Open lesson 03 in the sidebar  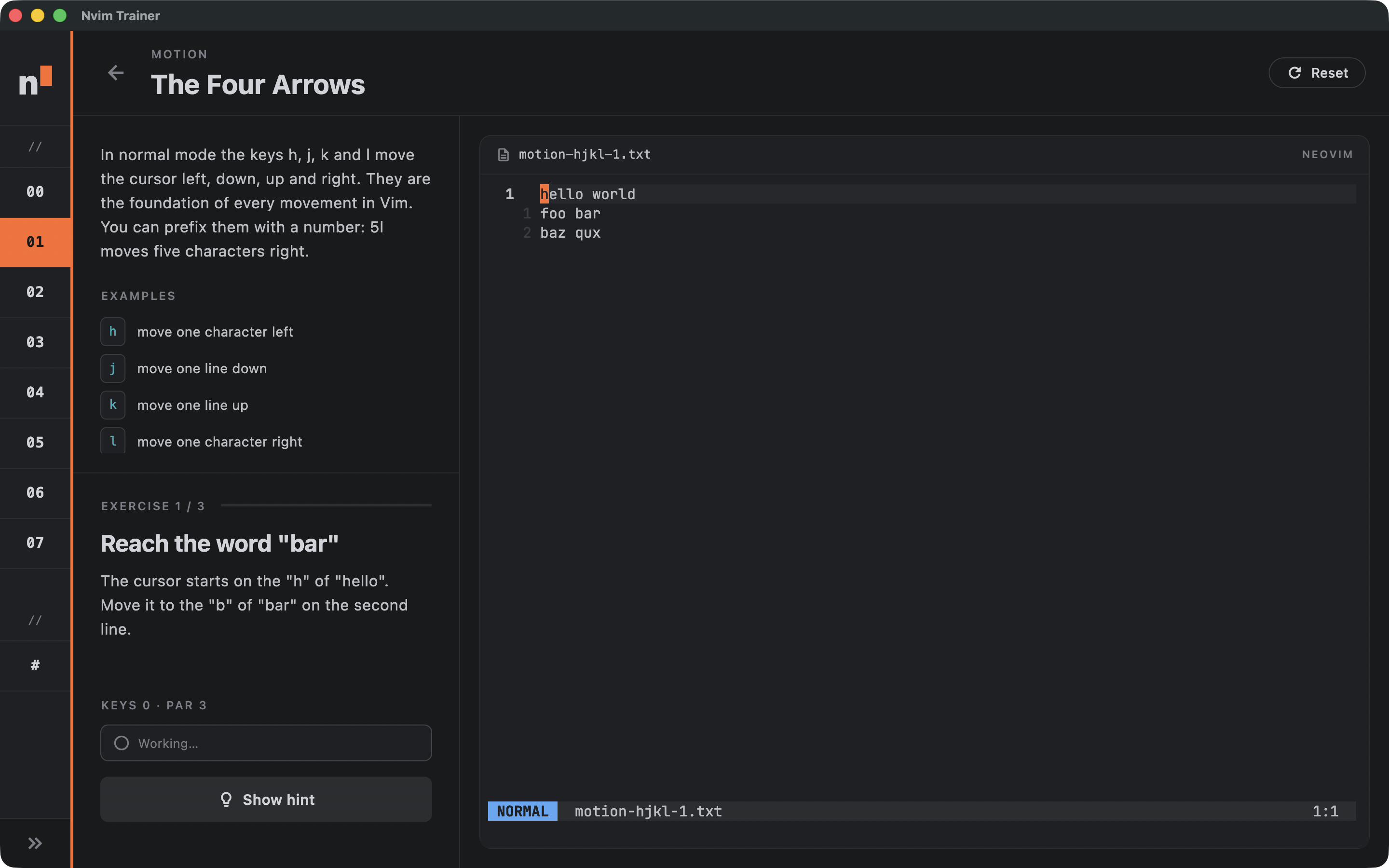coord(35,342)
